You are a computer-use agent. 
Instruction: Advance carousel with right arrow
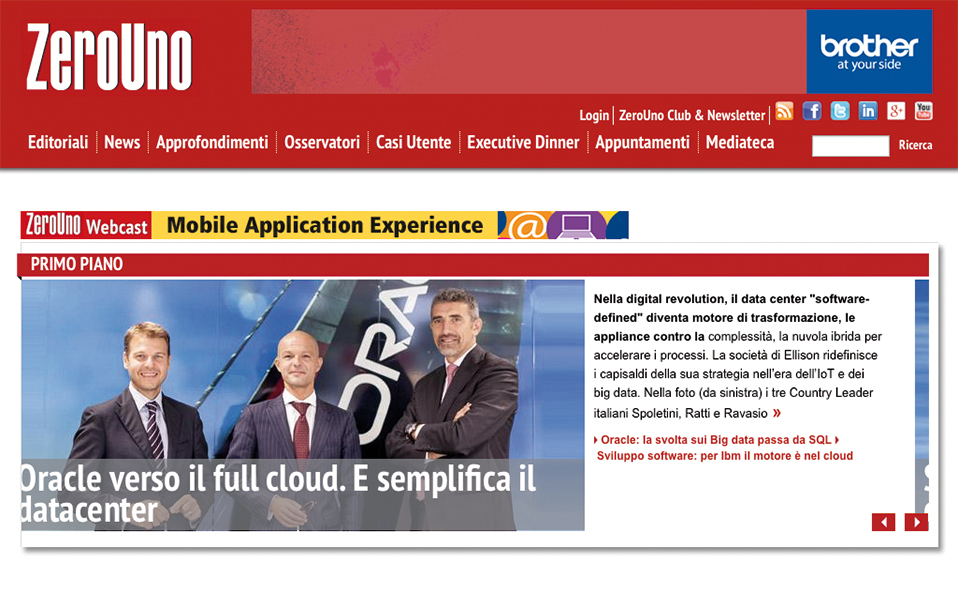pyautogui.click(x=916, y=522)
